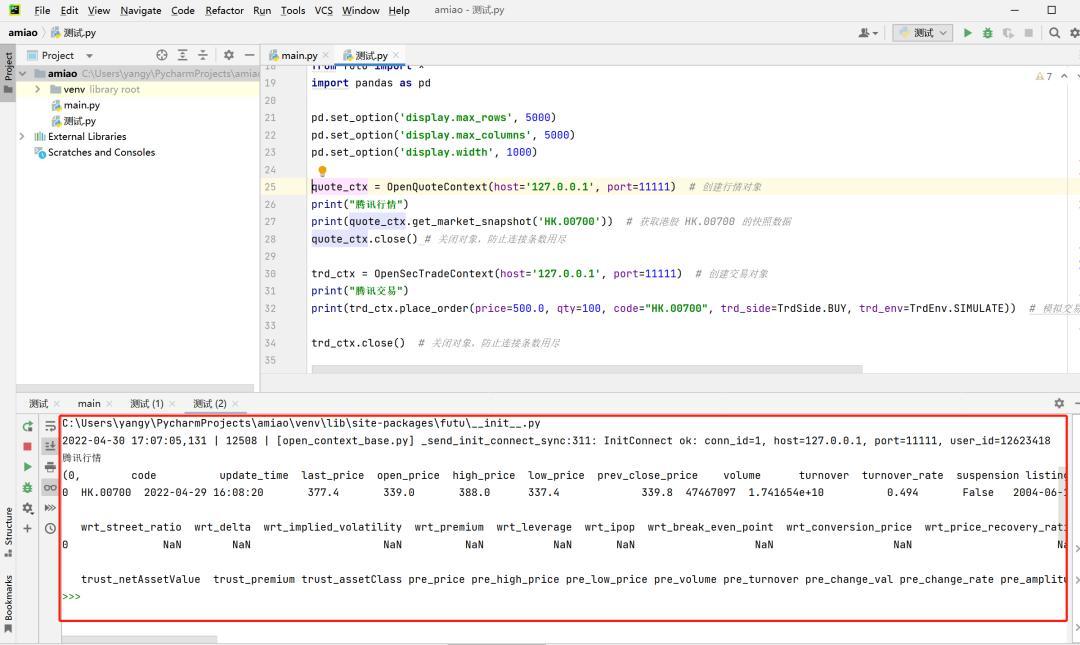Stop the process with the red square
Screen dimensions: 1080x645
(x=28, y=446)
